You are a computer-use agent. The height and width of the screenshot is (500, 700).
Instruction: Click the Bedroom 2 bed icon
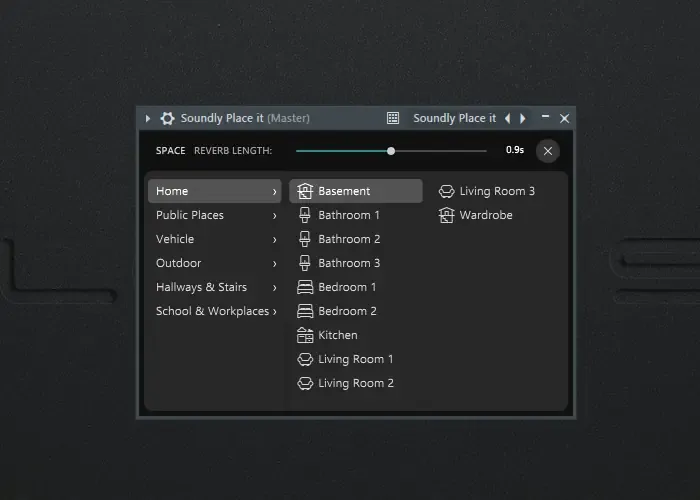305,311
